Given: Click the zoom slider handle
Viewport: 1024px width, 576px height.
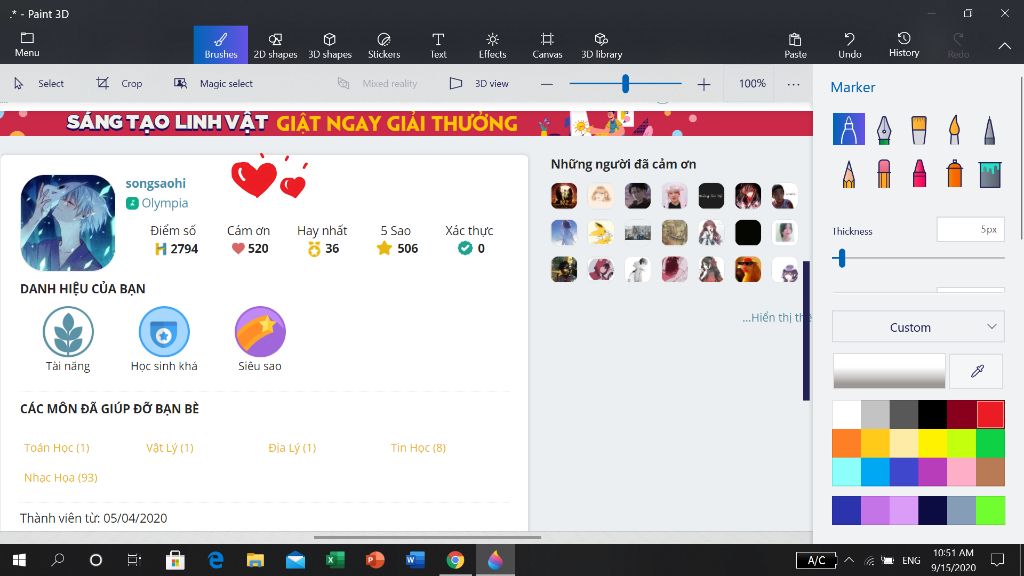Looking at the screenshot, I should click(625, 84).
